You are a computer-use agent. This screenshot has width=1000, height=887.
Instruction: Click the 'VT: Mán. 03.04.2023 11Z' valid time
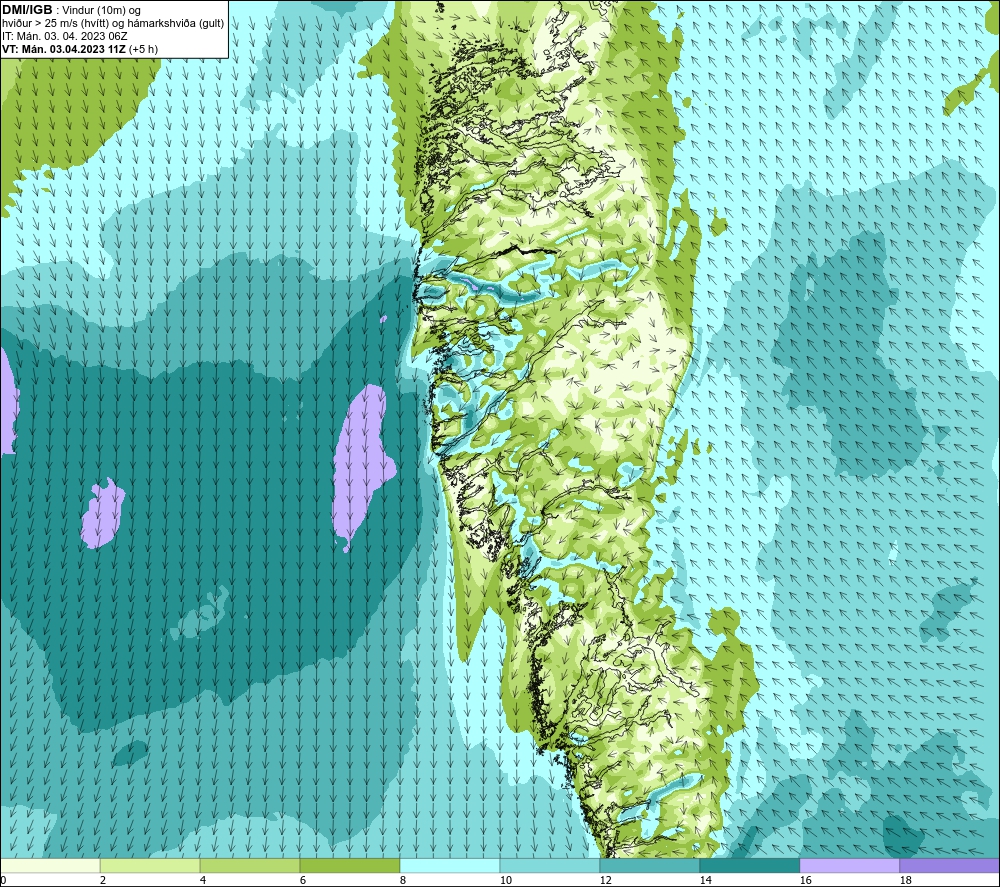point(64,49)
